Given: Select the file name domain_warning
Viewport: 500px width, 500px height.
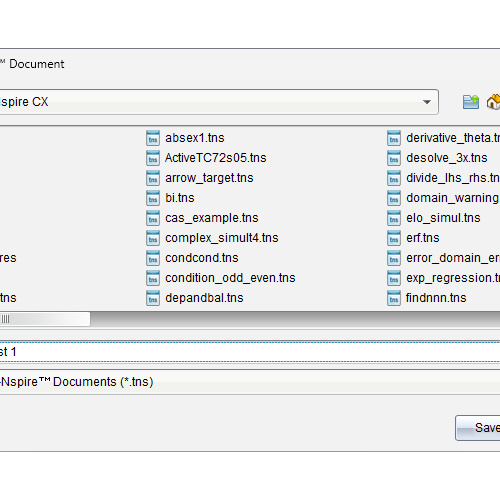Looking at the screenshot, I should tap(453, 198).
